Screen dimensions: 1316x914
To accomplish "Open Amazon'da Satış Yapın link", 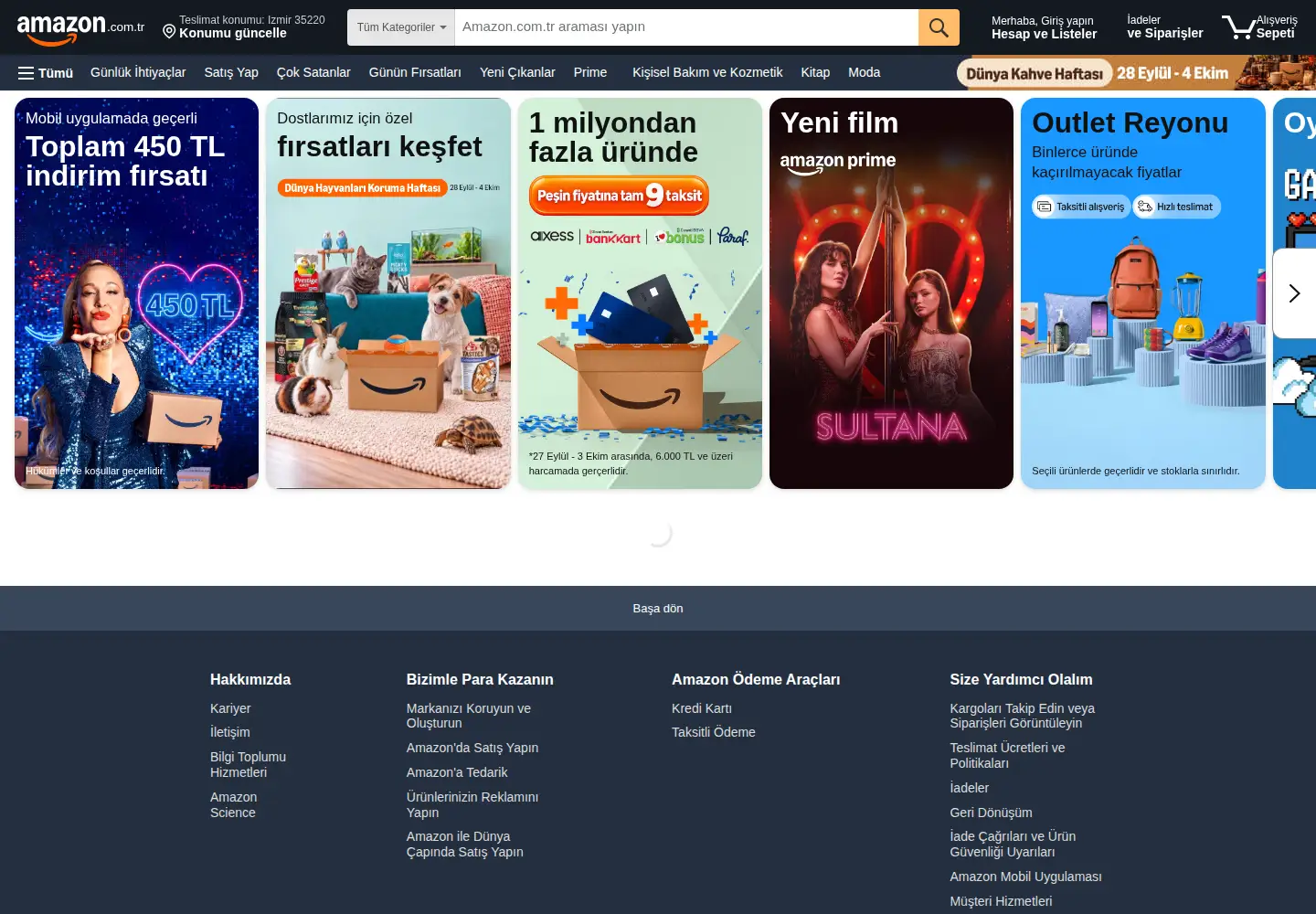I will (x=472, y=748).
